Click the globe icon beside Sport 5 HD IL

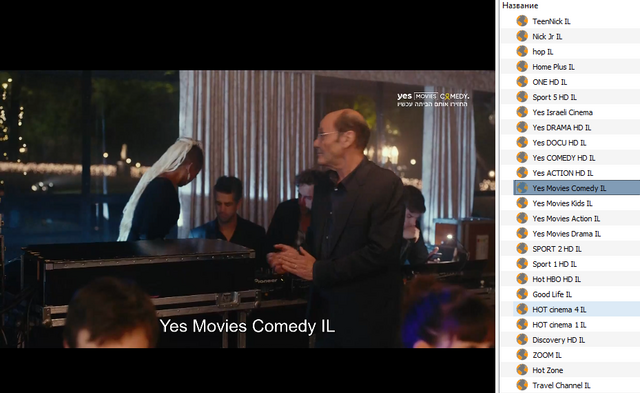tap(522, 97)
